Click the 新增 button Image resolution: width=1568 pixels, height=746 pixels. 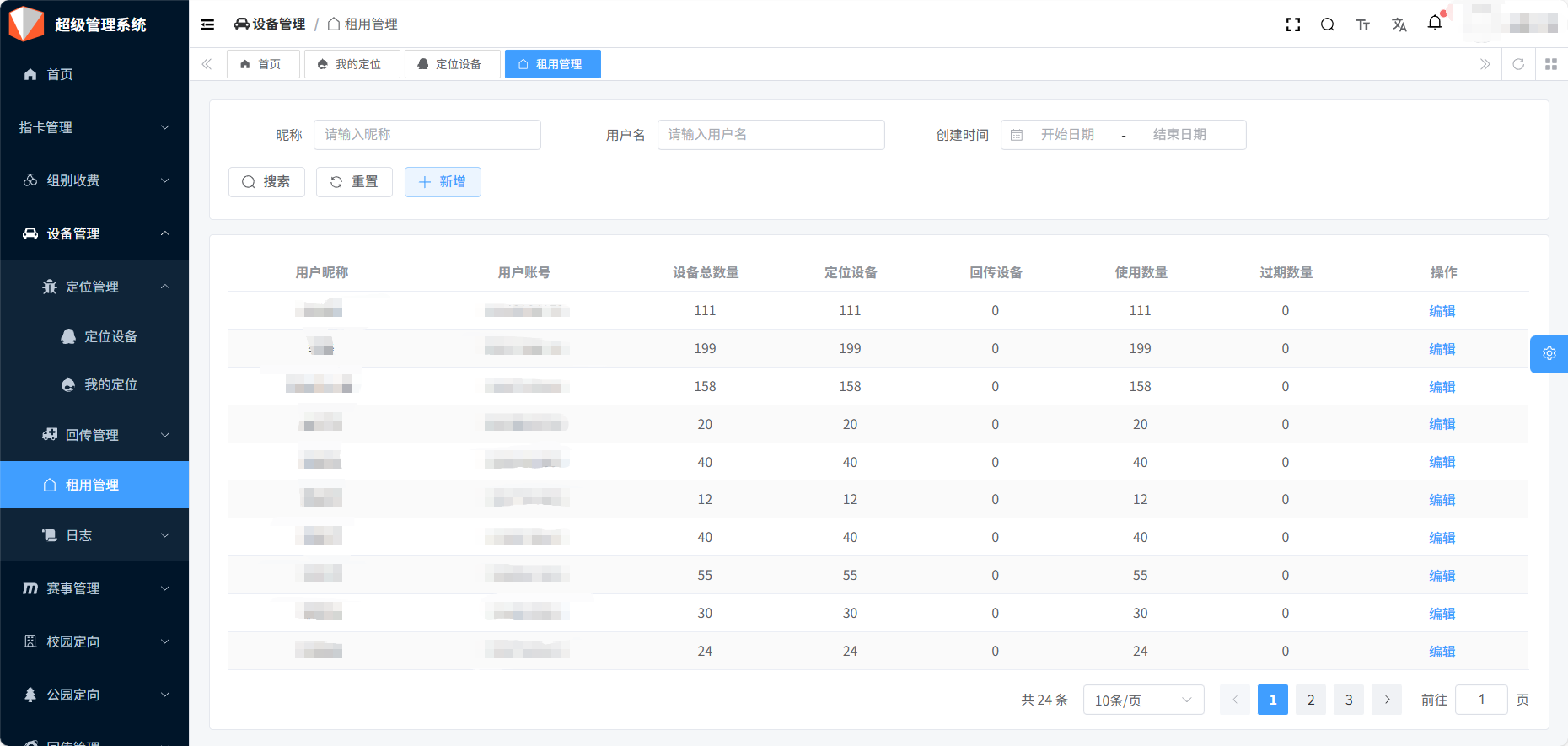[x=443, y=182]
